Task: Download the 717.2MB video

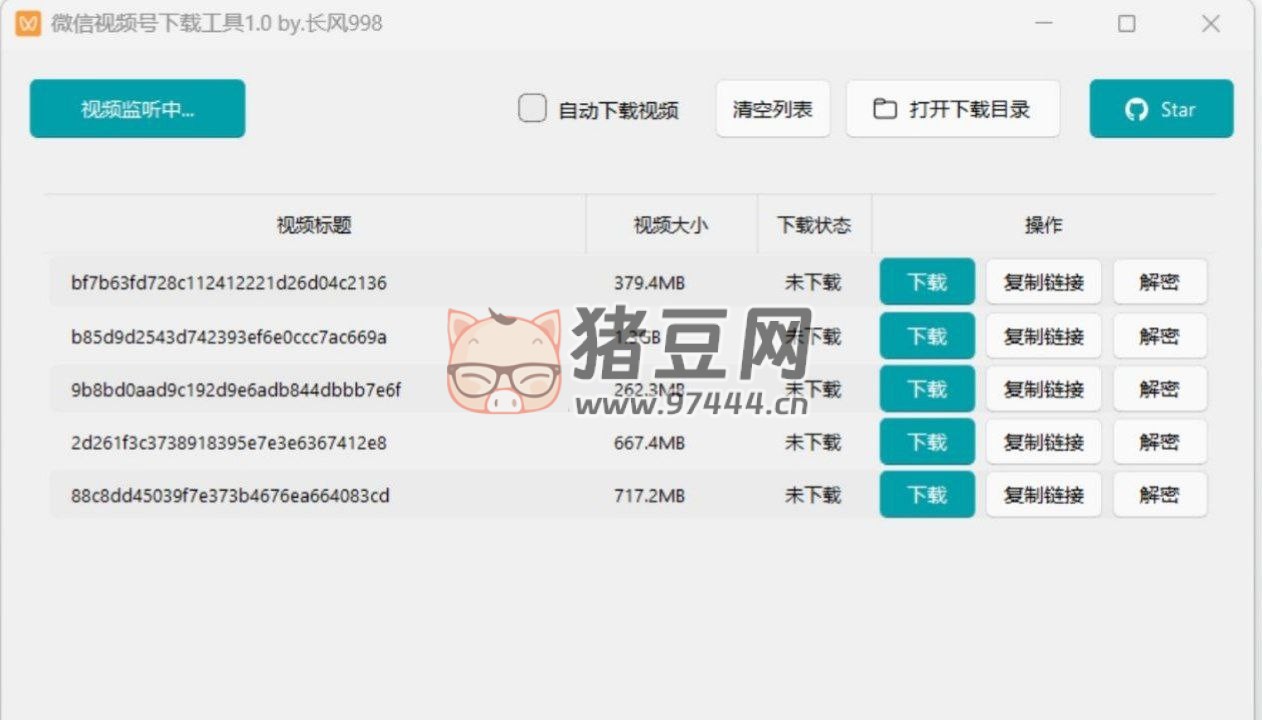Action: point(926,495)
